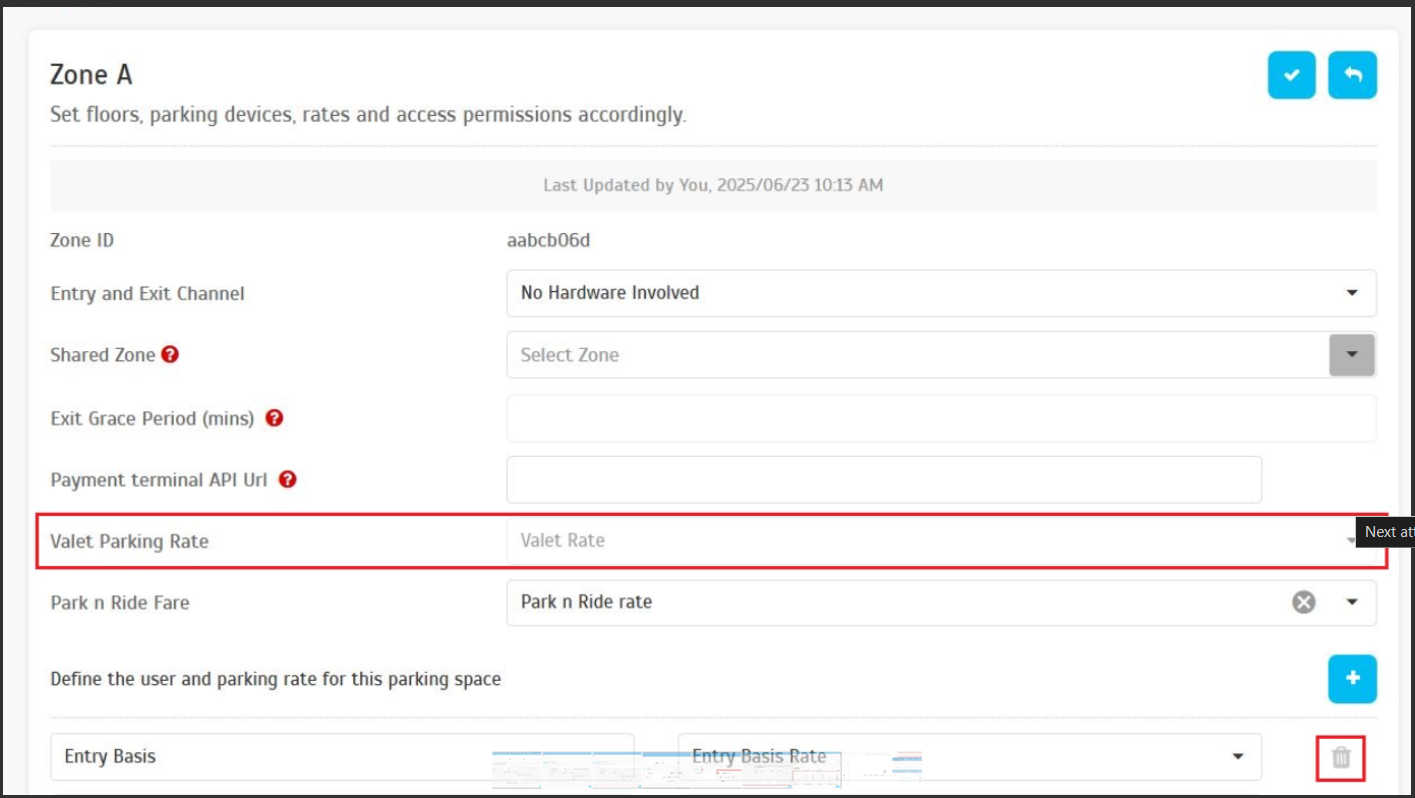Image resolution: width=1415 pixels, height=798 pixels.
Task: Click the Payment terminal API Url help icon
Action: [287, 479]
